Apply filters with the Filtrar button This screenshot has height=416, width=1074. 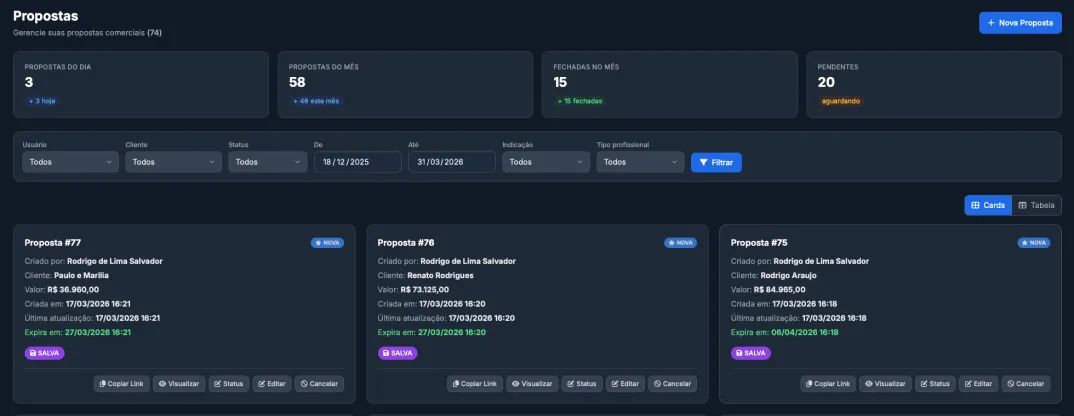click(716, 162)
